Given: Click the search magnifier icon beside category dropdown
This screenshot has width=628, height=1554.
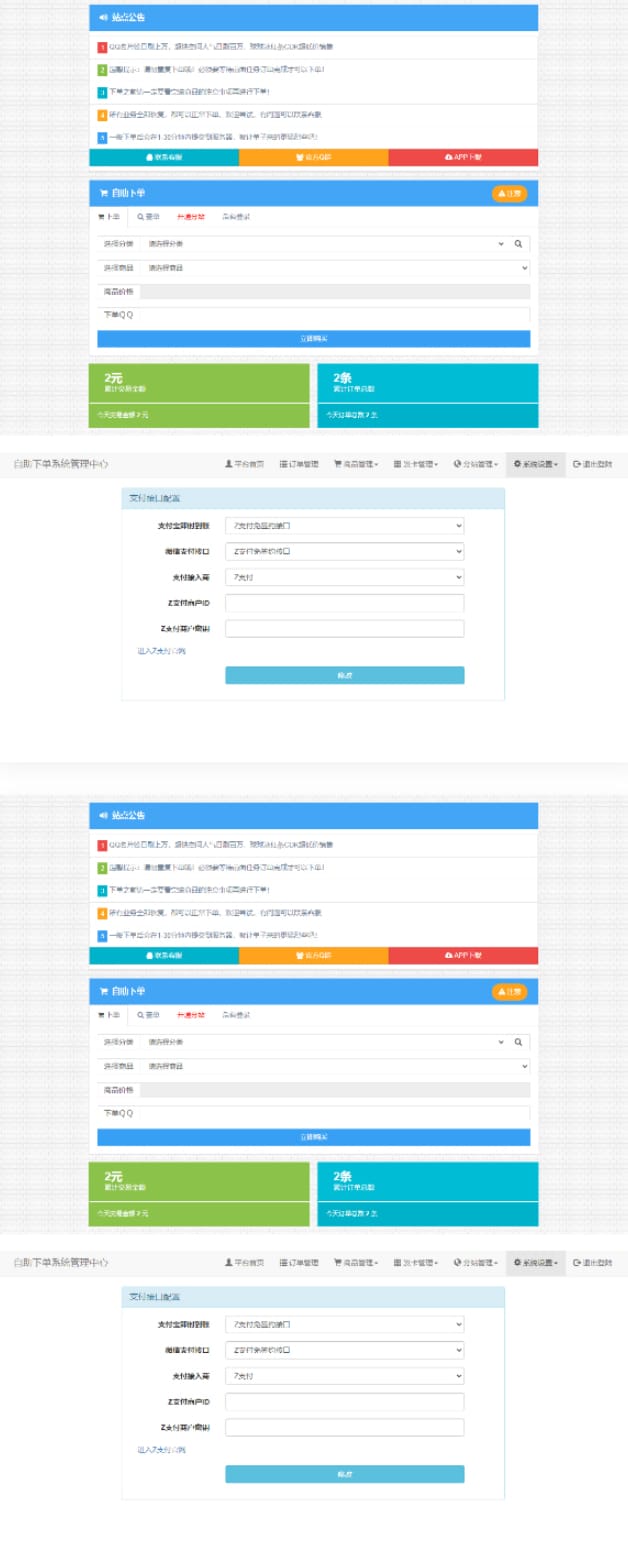Looking at the screenshot, I should [518, 243].
